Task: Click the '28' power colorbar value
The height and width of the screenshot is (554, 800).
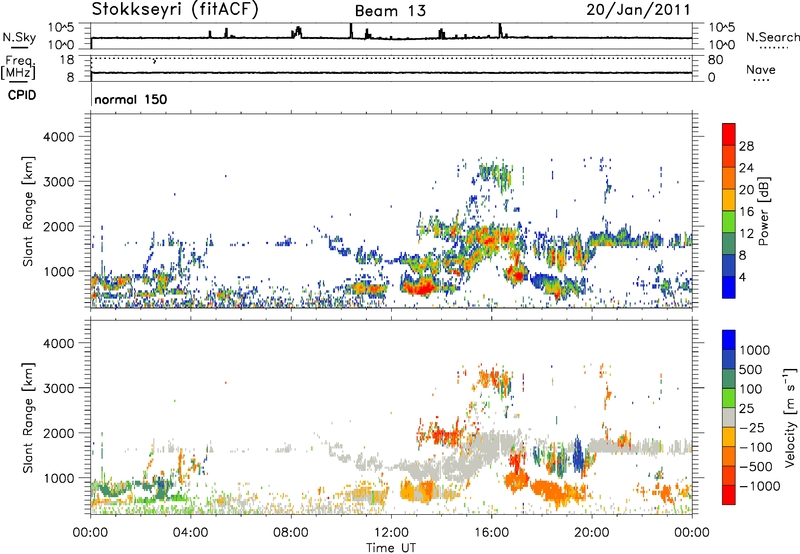Action: click(746, 146)
